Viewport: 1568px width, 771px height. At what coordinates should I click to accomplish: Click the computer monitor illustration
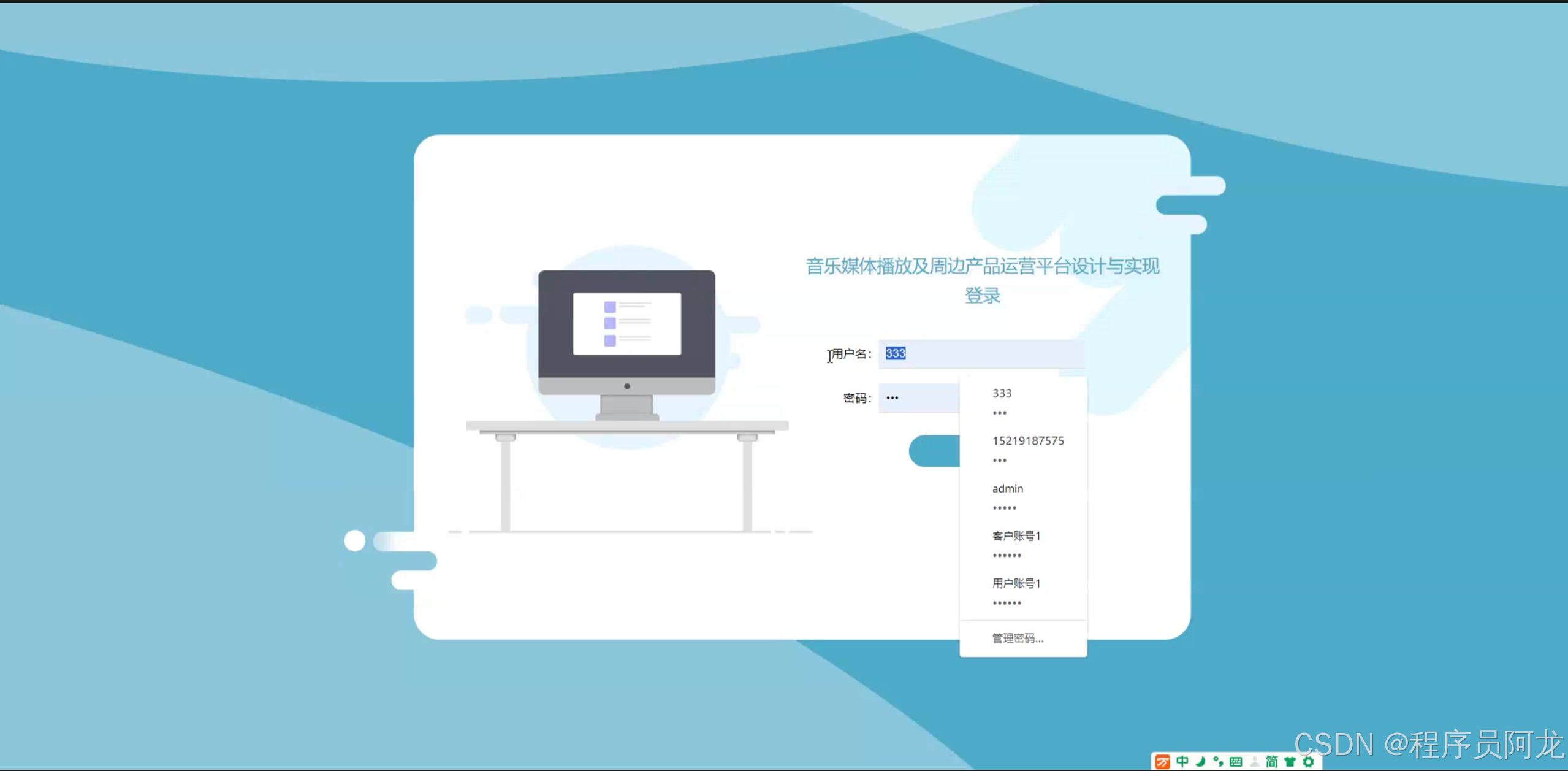point(626,343)
